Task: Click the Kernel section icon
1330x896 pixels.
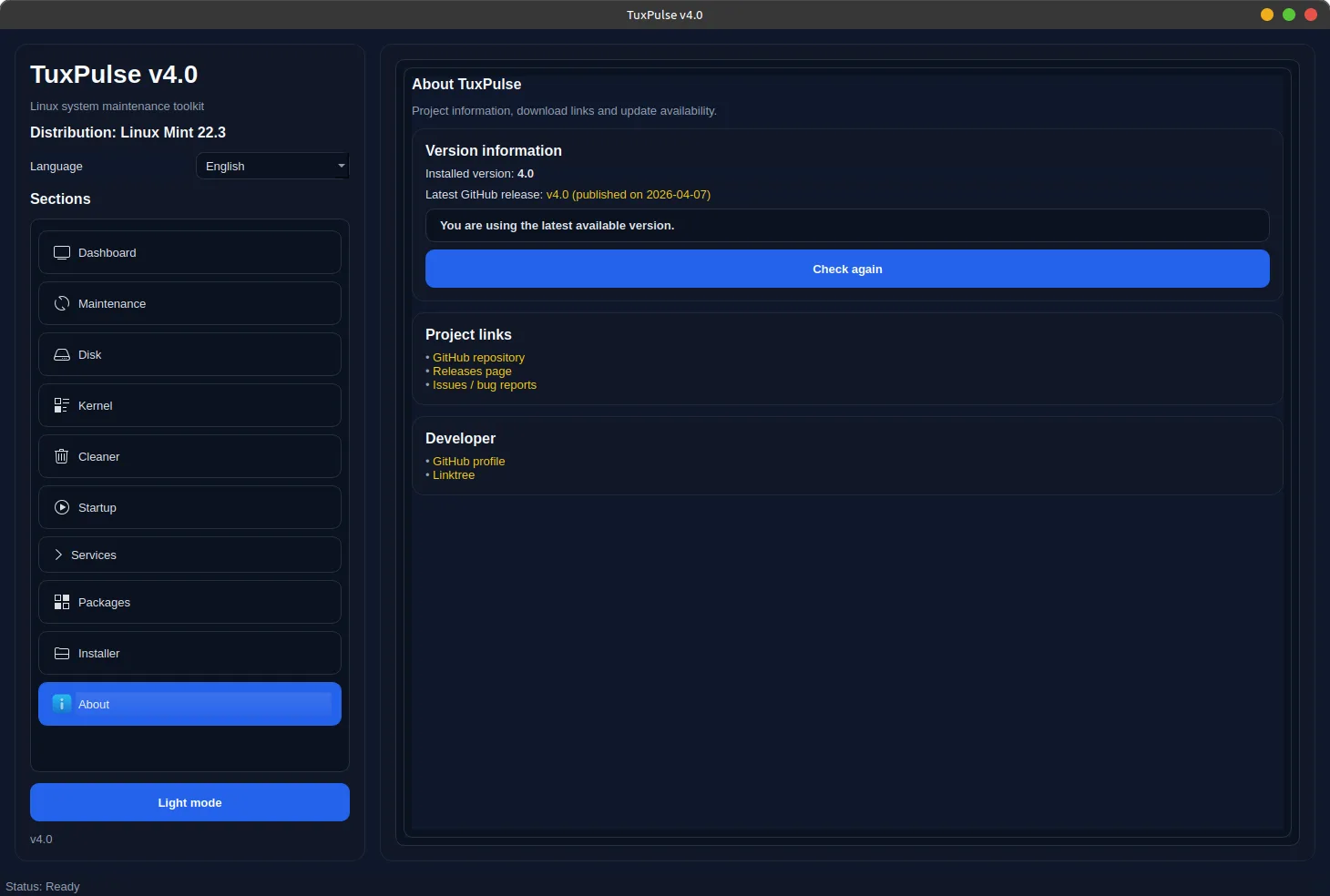Action: [x=62, y=405]
